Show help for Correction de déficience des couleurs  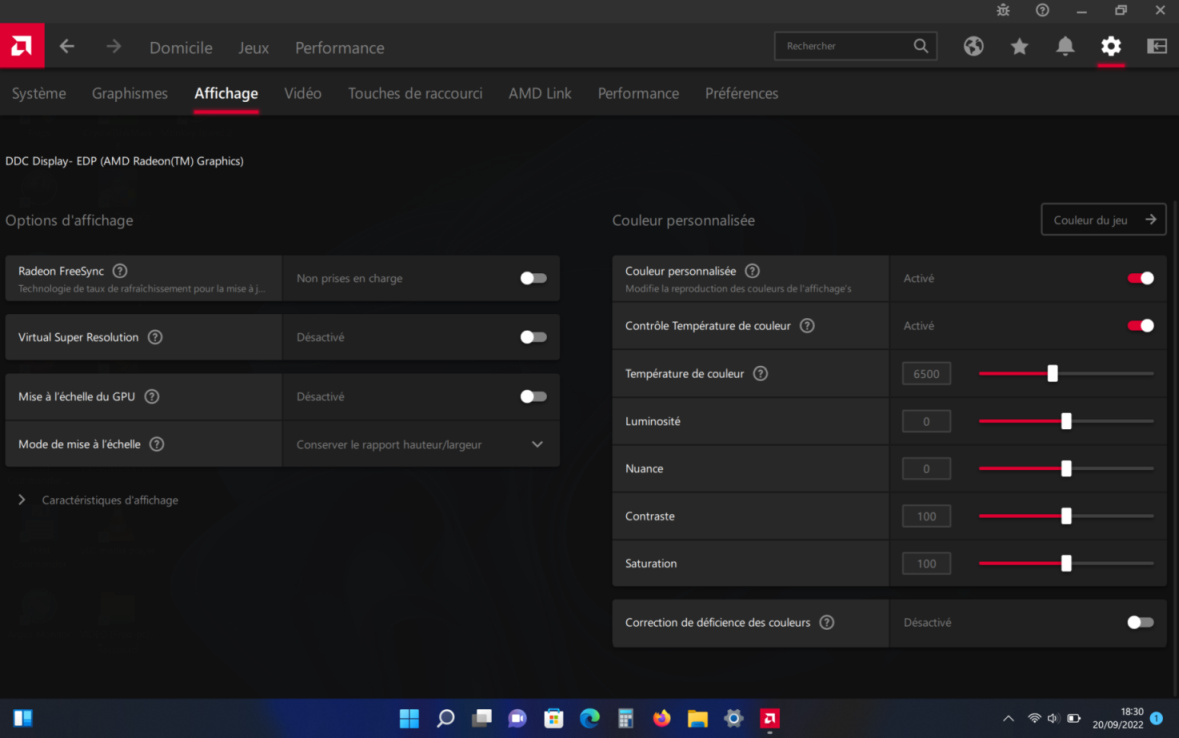pyautogui.click(x=826, y=622)
